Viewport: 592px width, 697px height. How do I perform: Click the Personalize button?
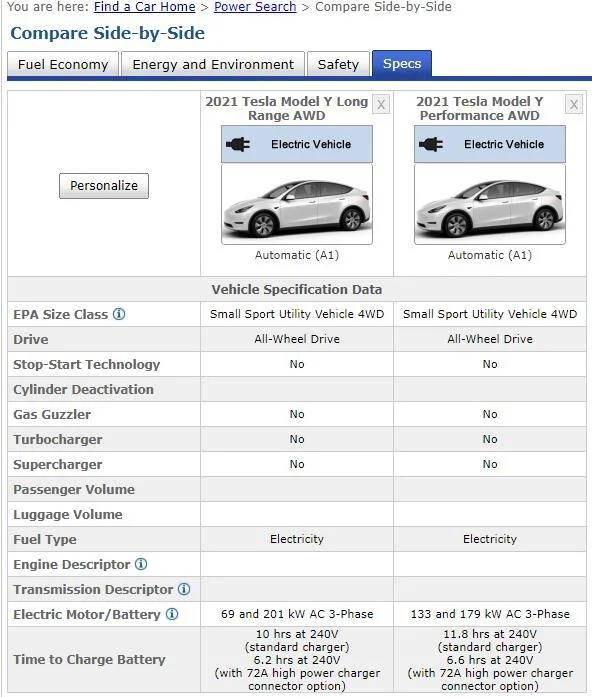click(104, 186)
